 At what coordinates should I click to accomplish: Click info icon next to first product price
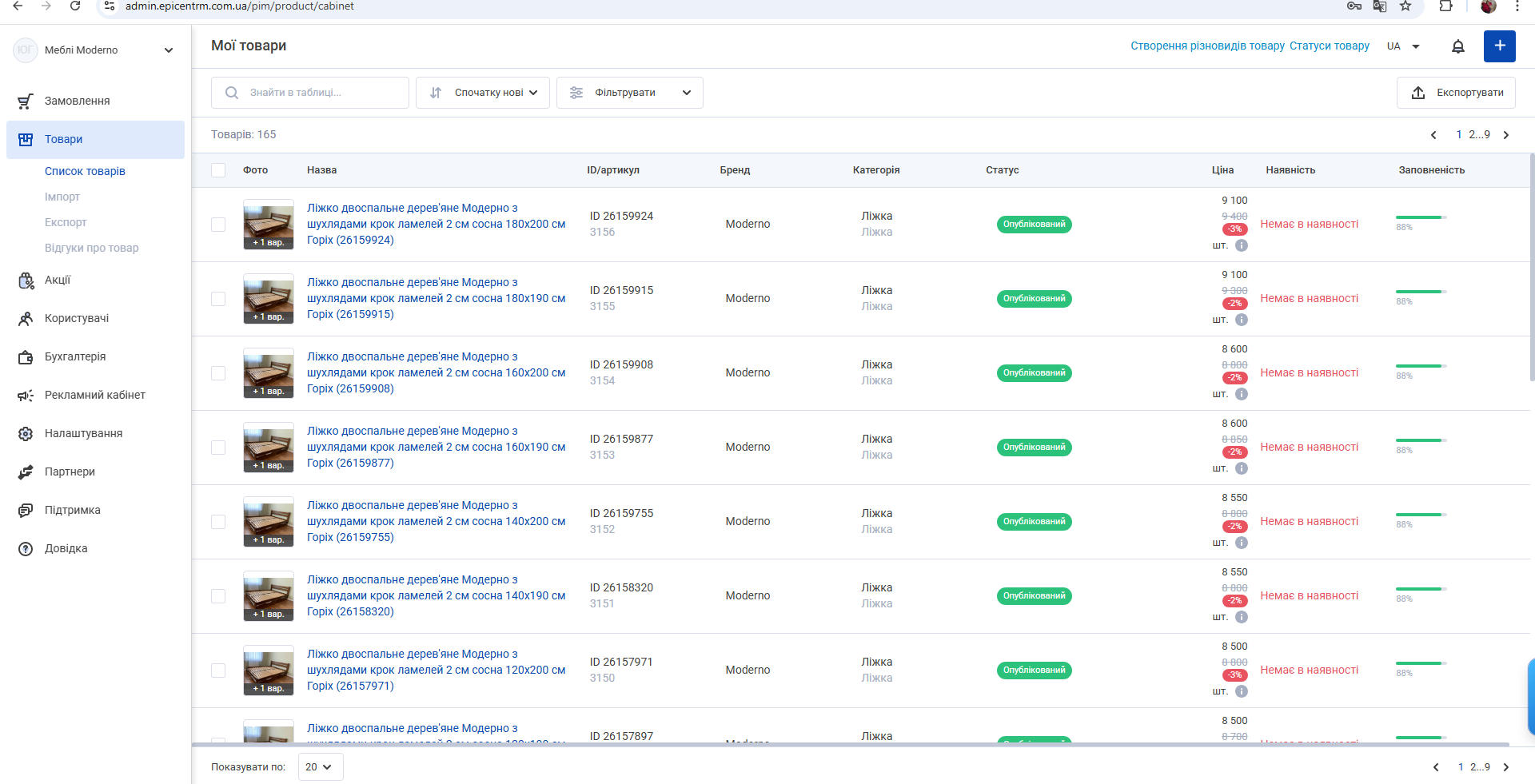click(x=1242, y=245)
